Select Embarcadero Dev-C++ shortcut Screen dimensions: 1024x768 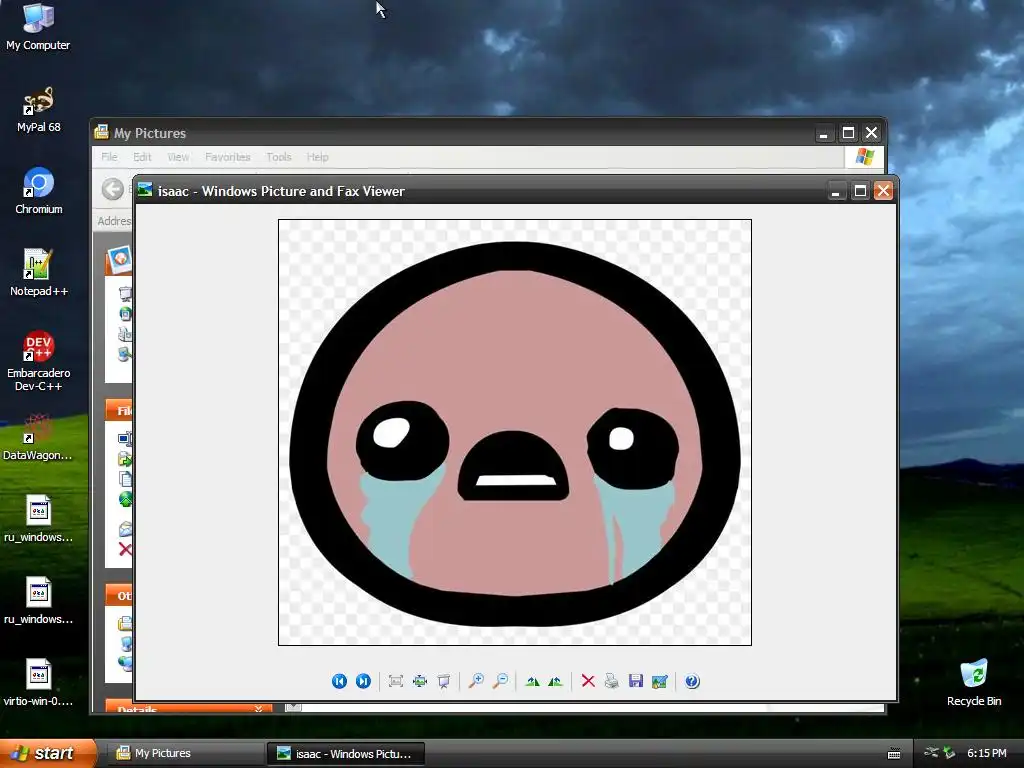pyautogui.click(x=39, y=361)
